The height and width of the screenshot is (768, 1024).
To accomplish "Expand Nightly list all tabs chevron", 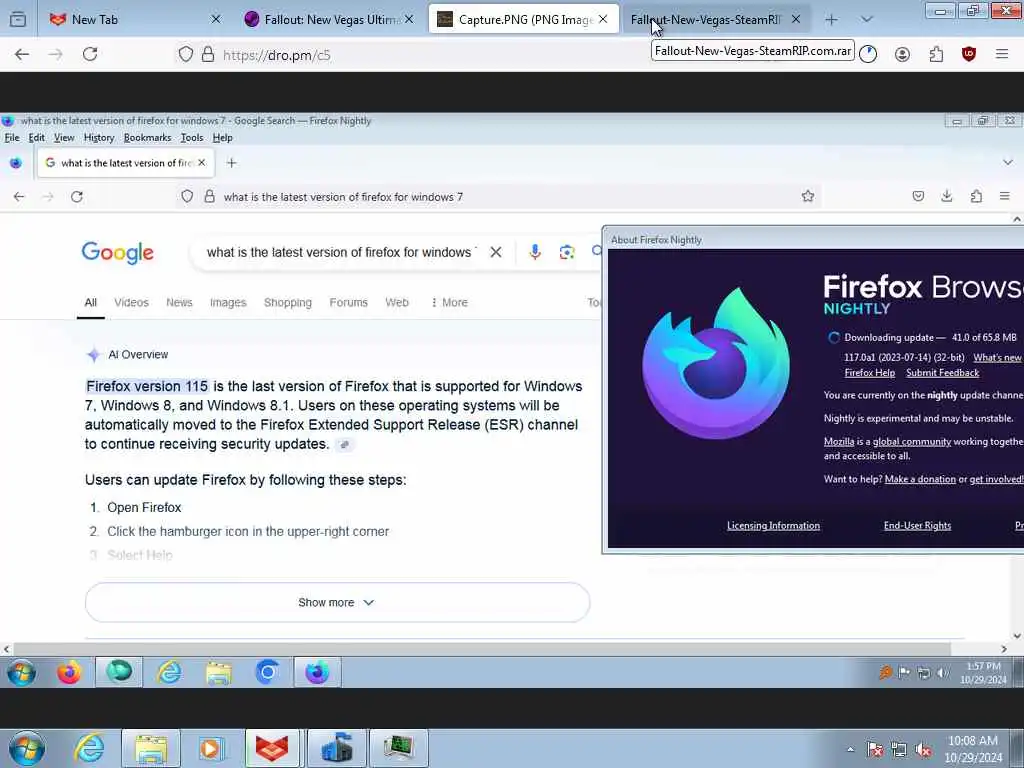I will tap(1008, 162).
